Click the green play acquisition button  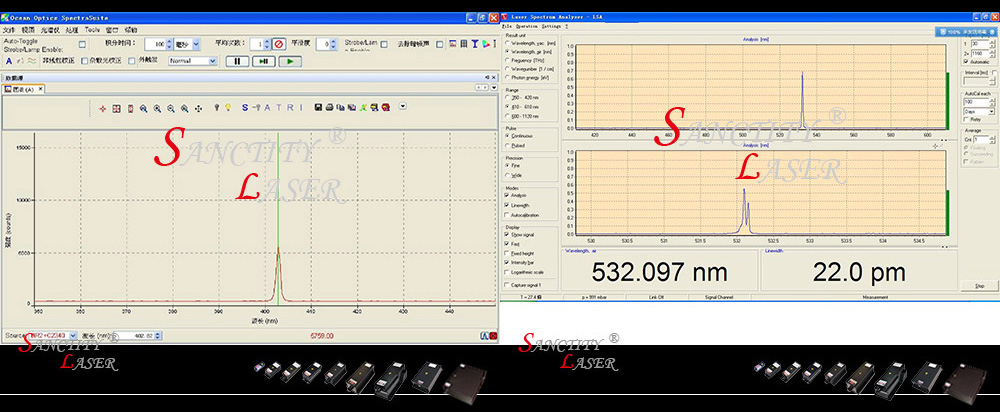click(x=290, y=61)
